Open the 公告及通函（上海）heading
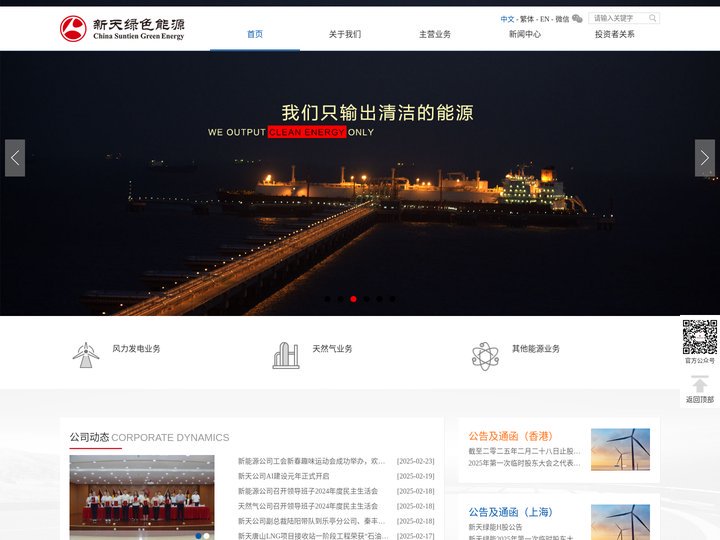720x540 pixels. tap(511, 512)
